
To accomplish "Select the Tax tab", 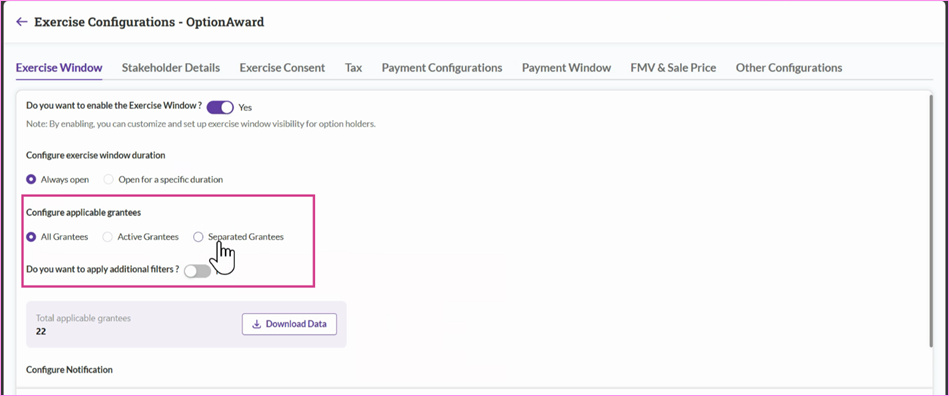I will (353, 68).
